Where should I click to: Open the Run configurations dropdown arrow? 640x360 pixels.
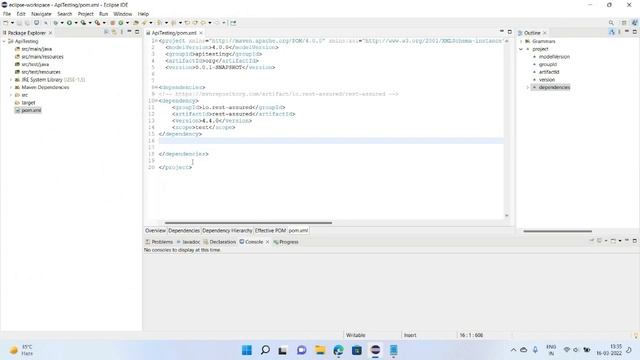coord(76,23)
